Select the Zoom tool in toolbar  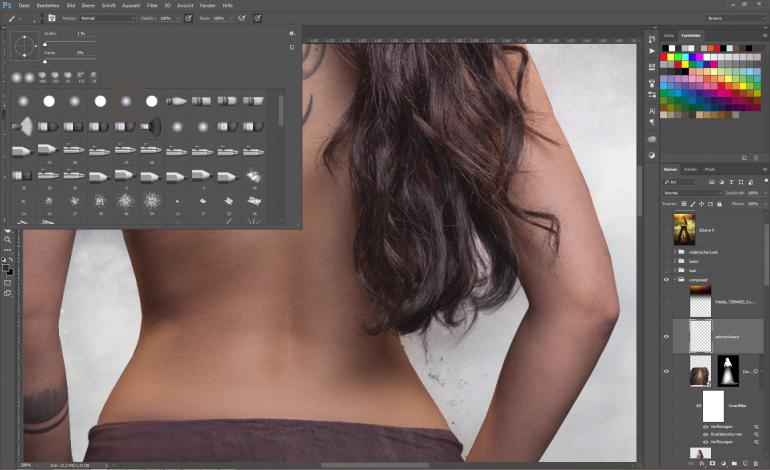coord(7,240)
